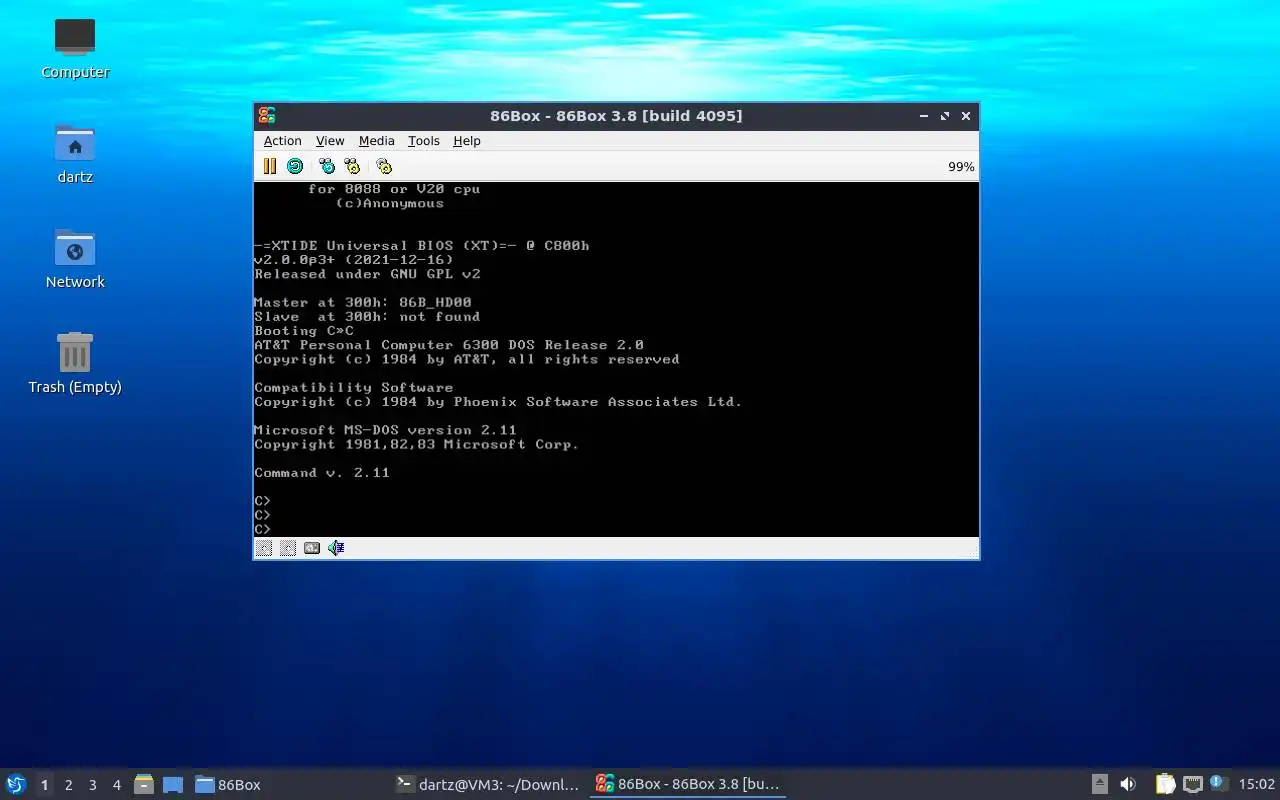Open the Action menu
1280x800 pixels.
282,141
